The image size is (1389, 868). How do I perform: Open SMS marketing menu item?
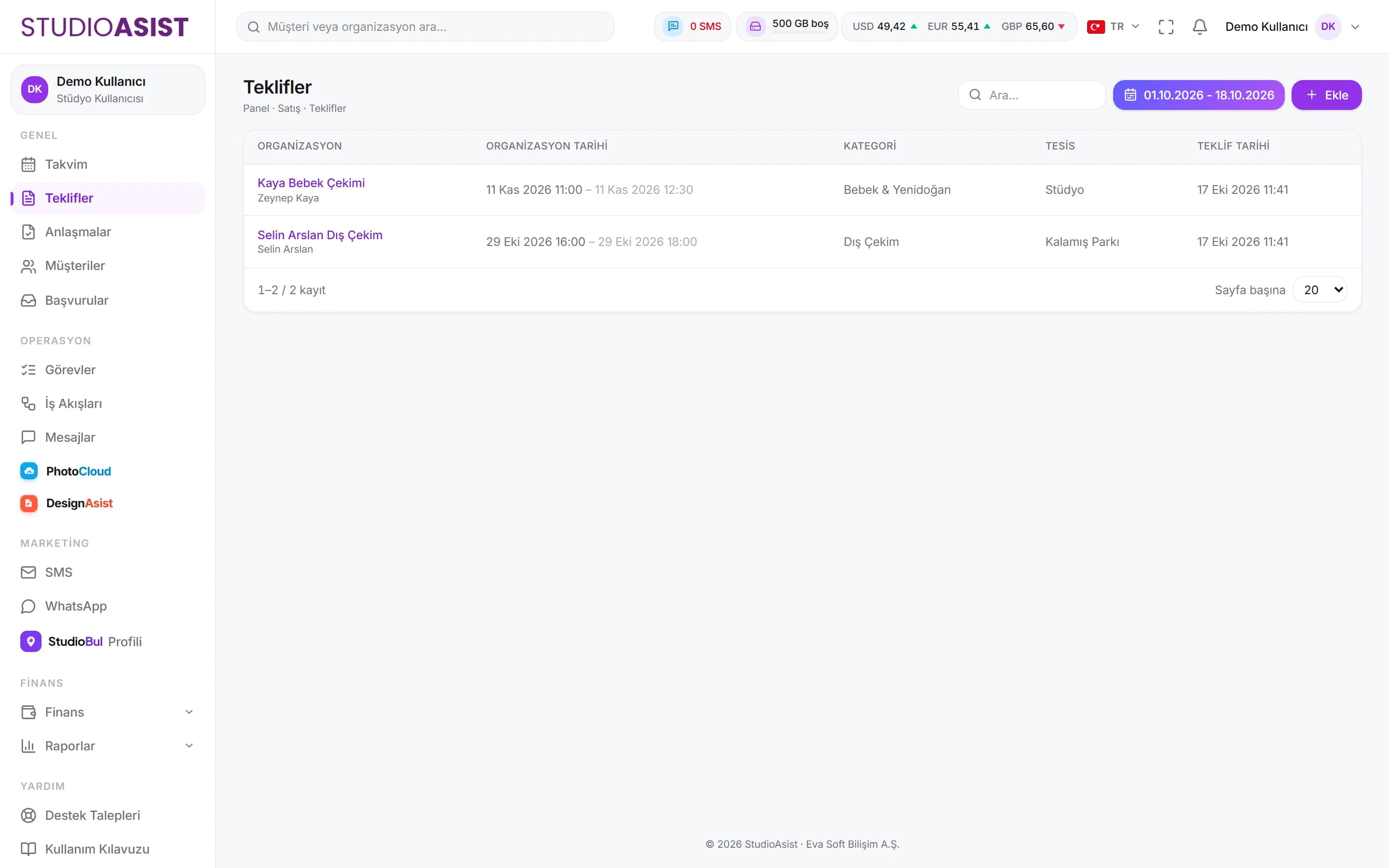coord(108,572)
